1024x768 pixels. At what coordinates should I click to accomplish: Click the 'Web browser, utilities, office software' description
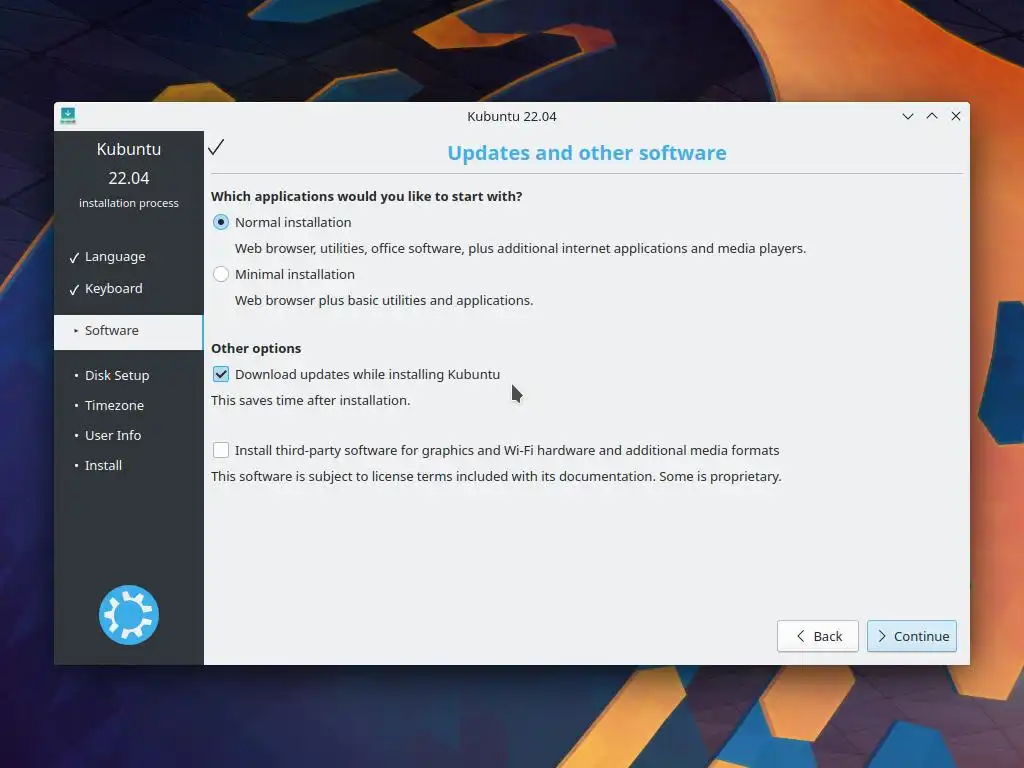pos(520,248)
